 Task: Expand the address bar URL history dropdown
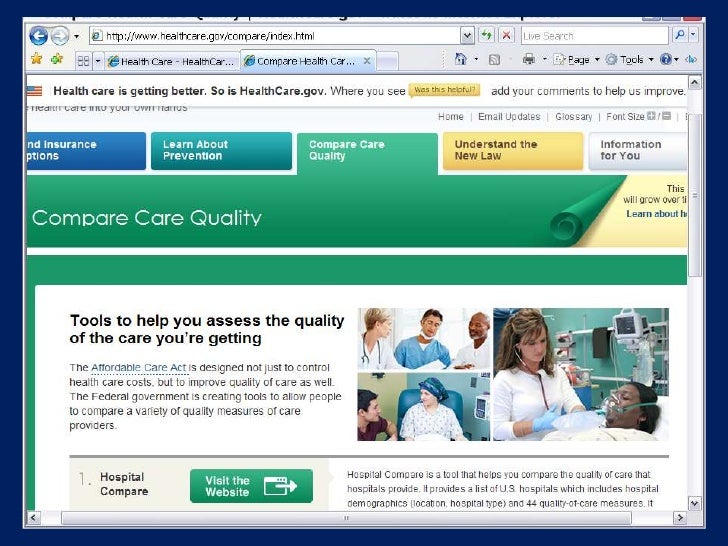tap(467, 36)
